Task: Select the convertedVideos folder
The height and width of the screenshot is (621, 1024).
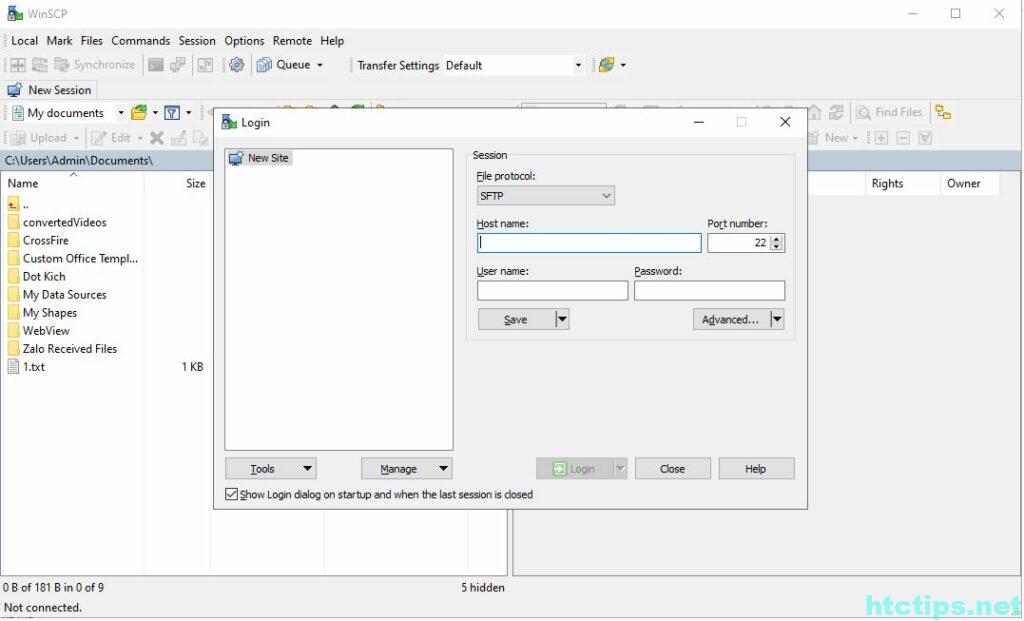Action: click(64, 222)
